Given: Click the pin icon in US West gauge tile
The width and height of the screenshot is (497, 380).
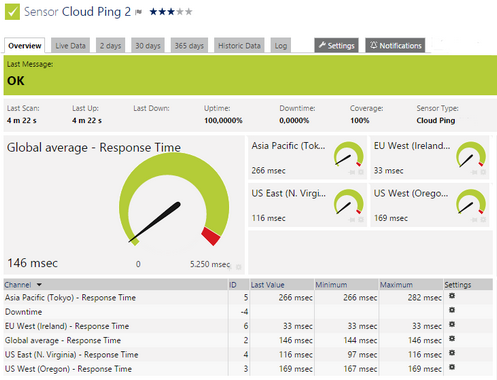Looking at the screenshot, I should [x=474, y=220].
